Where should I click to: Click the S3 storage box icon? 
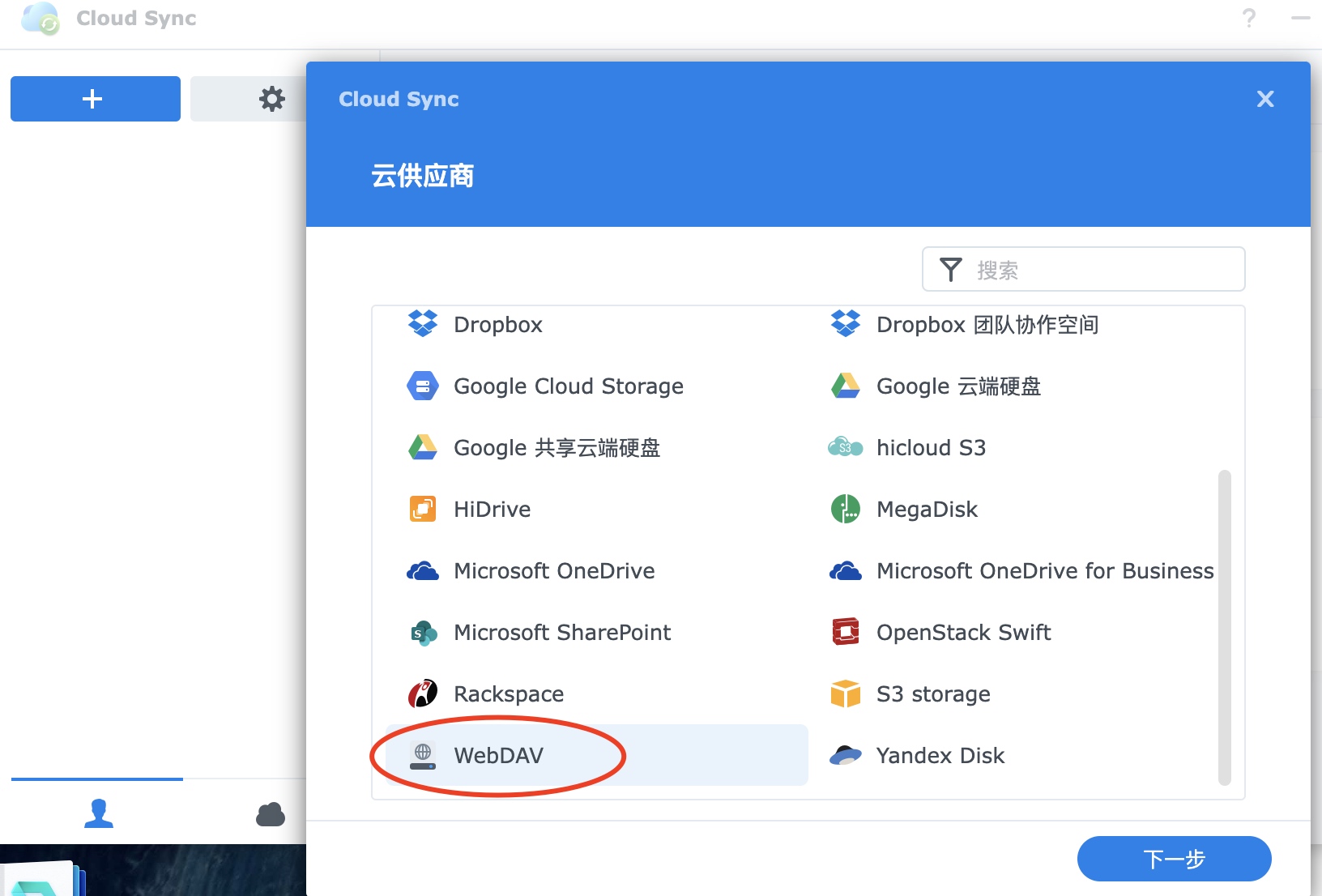point(846,693)
